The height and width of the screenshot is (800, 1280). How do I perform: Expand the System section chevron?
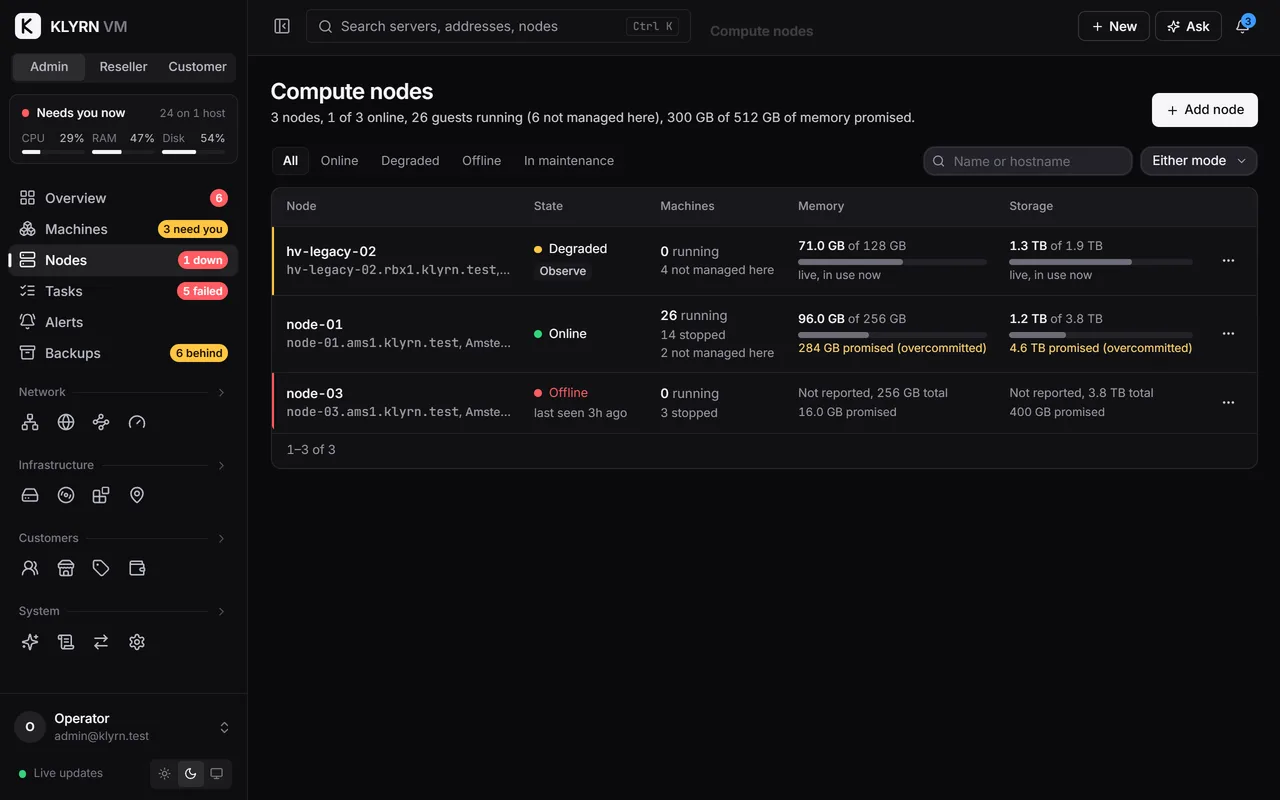[x=221, y=611]
